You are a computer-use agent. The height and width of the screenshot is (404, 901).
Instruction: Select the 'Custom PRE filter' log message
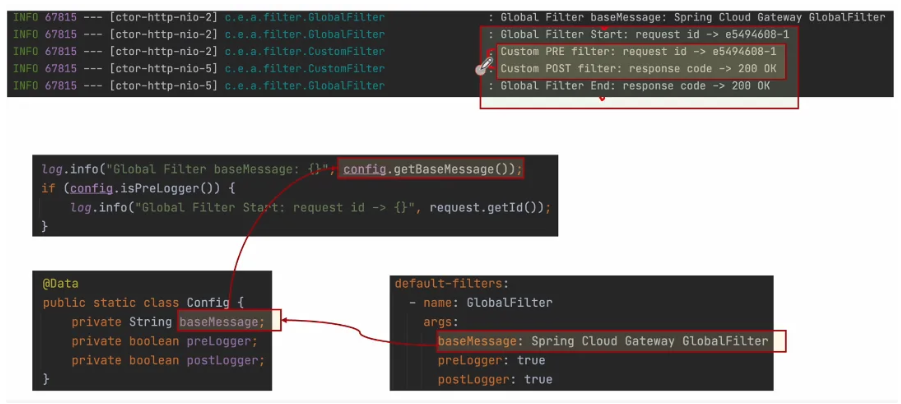point(638,52)
